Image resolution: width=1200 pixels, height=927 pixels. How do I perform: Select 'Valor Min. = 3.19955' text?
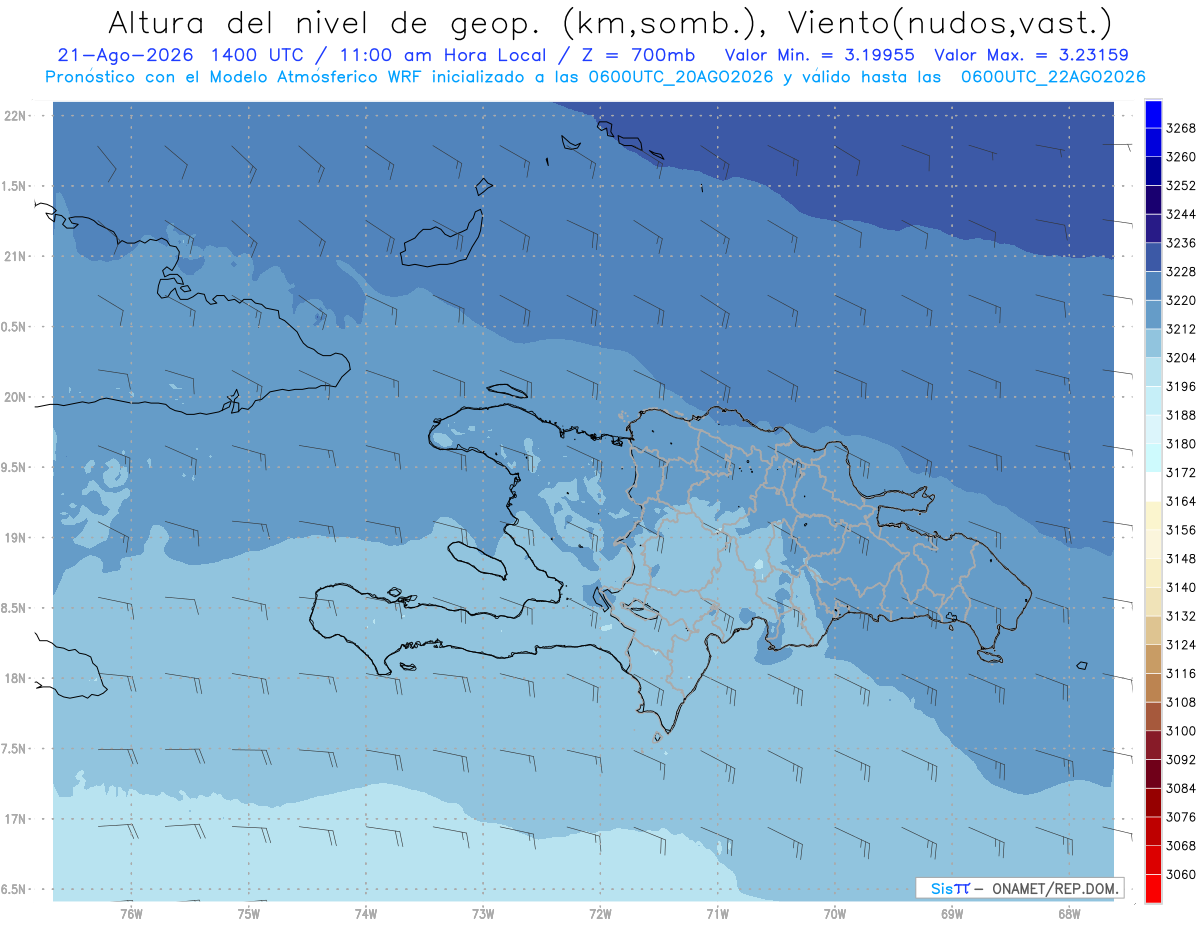tap(821, 56)
